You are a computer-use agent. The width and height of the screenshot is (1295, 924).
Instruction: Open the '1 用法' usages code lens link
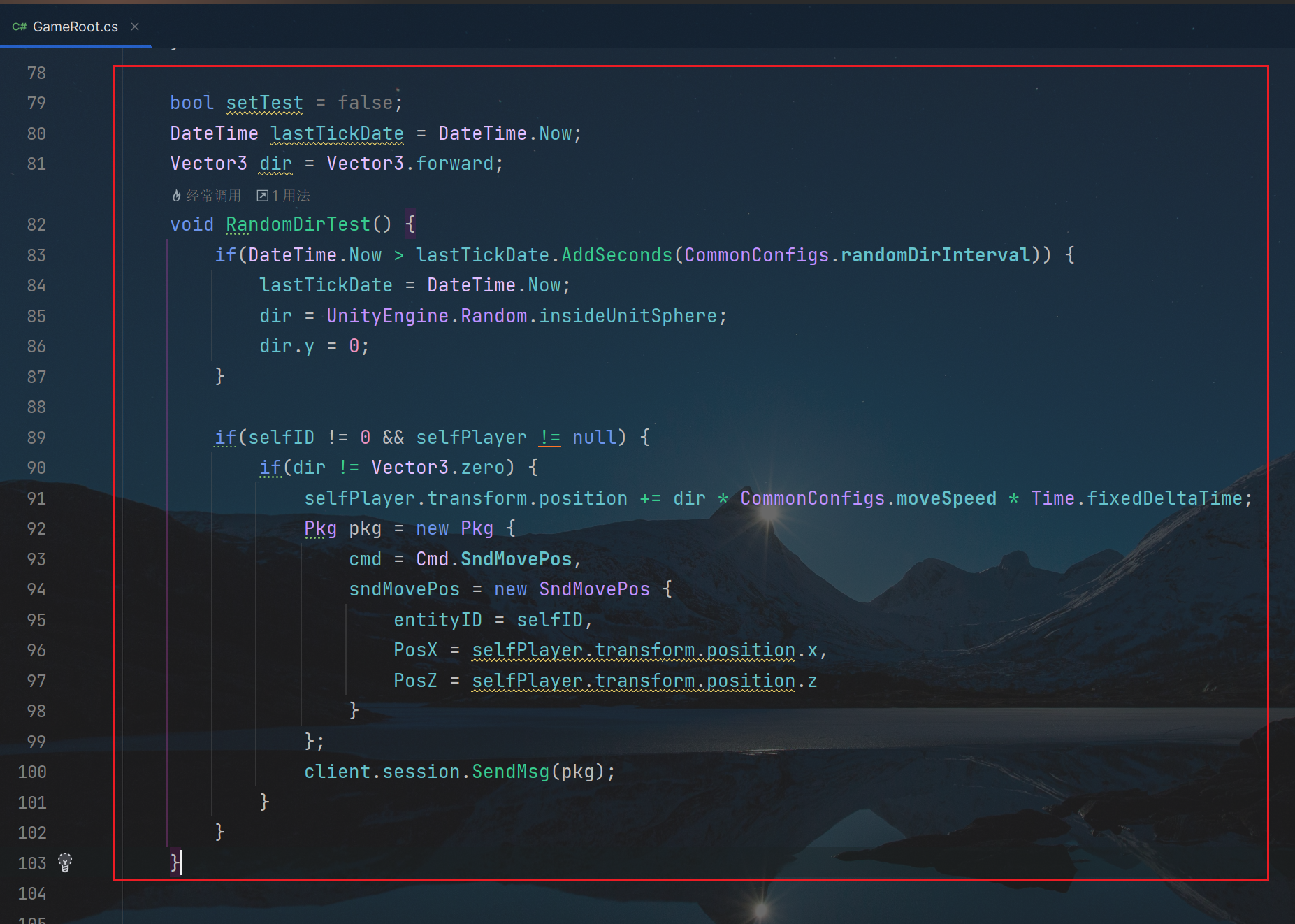(x=284, y=196)
